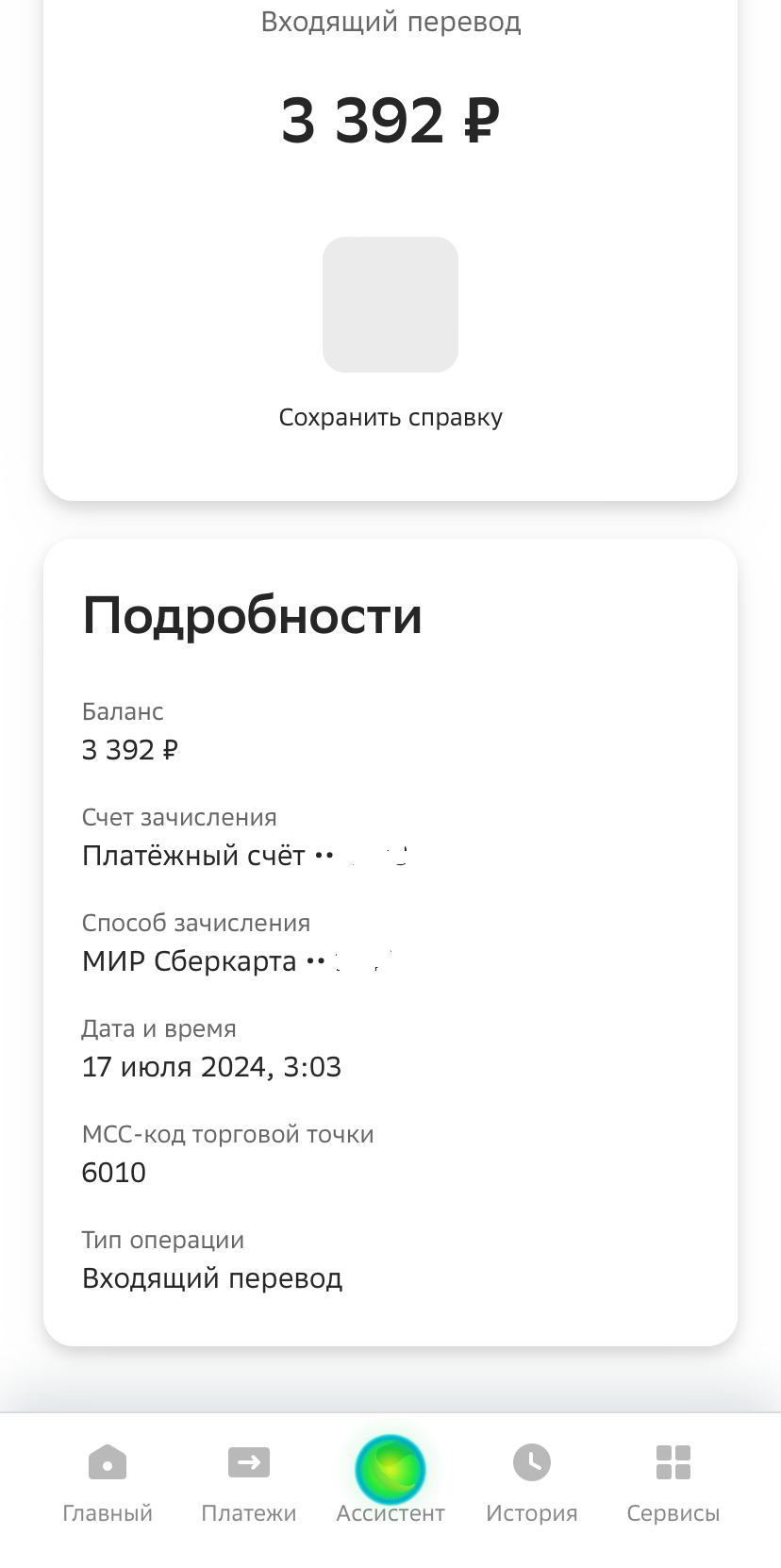Select the Платёжный счёт account row
Image resolution: width=781 pixels, height=1568 pixels.
point(208,856)
